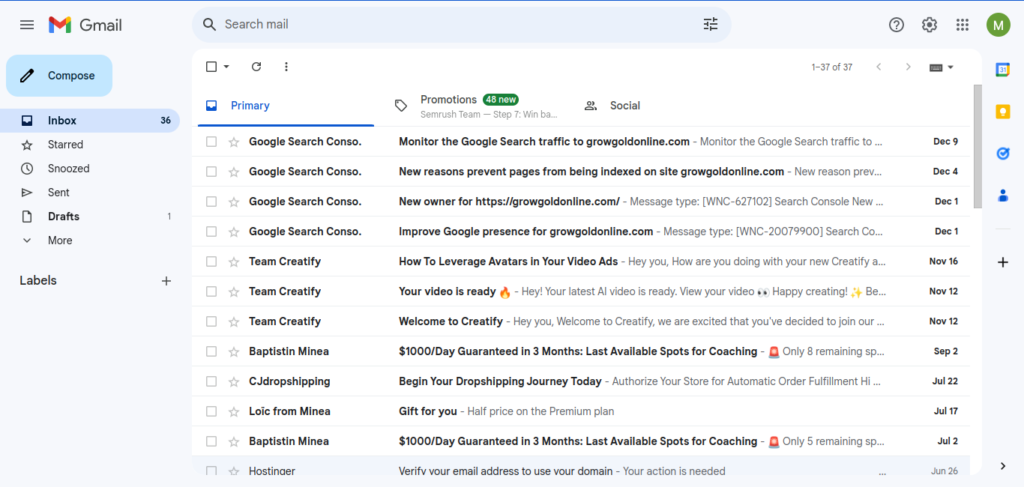Image resolution: width=1024 pixels, height=487 pixels.
Task: Click the Nov 16 date
Action: (944, 262)
